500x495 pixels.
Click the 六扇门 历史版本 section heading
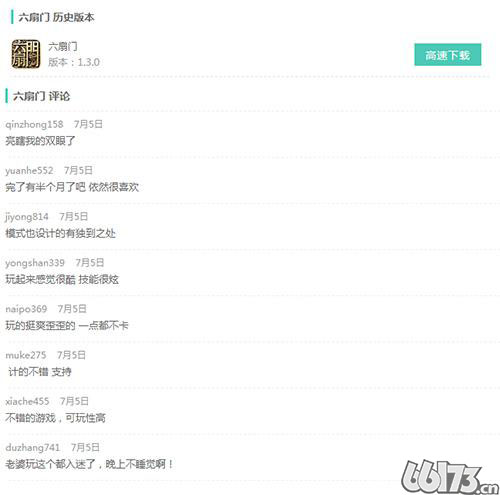56,17
